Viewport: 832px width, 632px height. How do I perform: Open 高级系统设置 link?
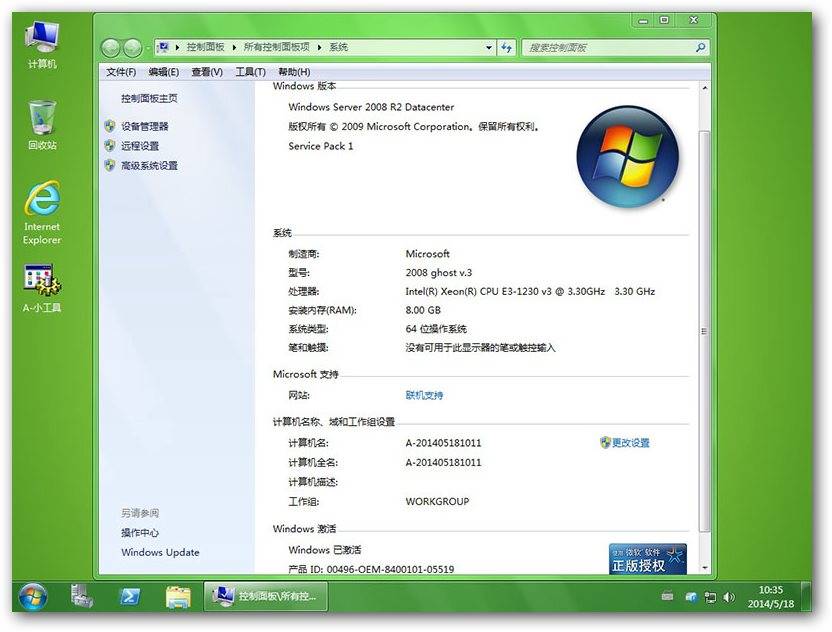coord(149,166)
